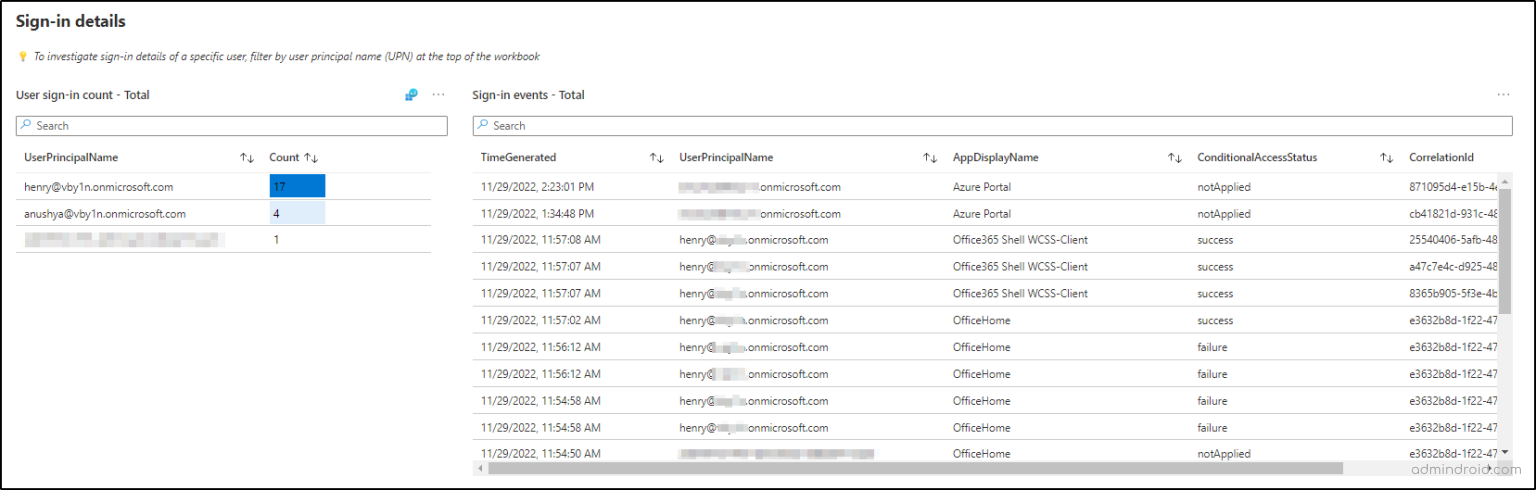Click correlation ID starting cb41821d-931c
1536x490 pixels.
pyautogui.click(x=1453, y=214)
